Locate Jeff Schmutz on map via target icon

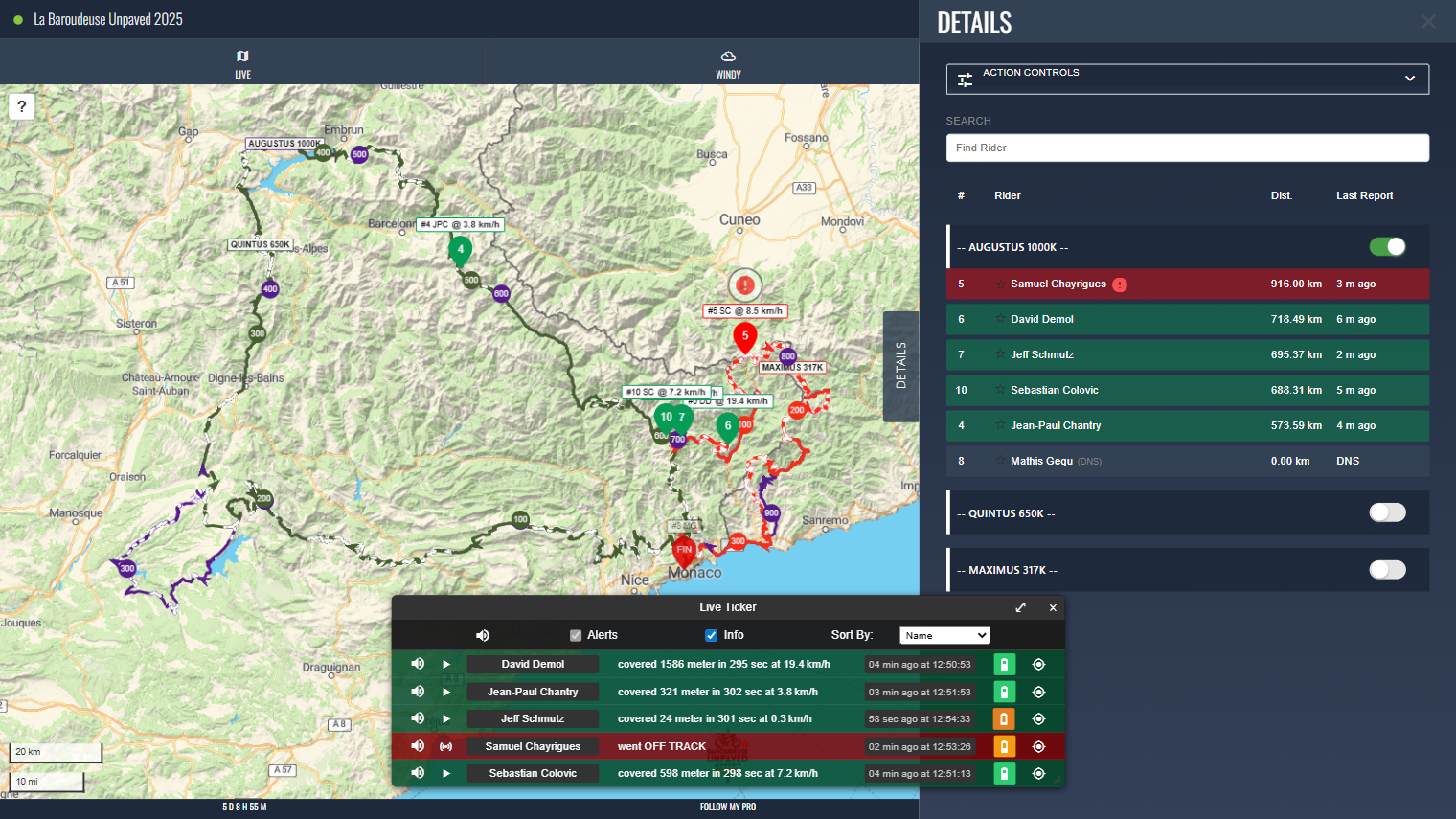pos(1038,718)
